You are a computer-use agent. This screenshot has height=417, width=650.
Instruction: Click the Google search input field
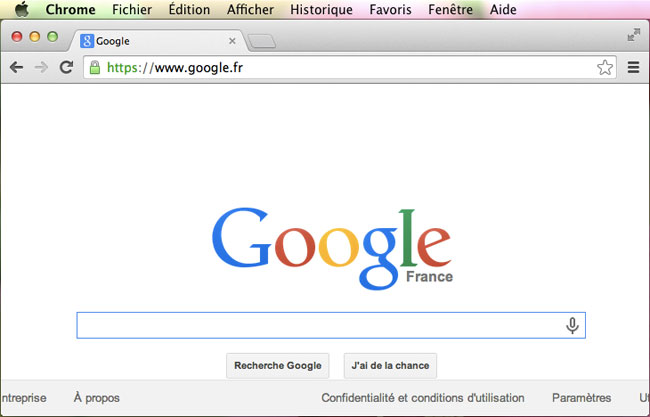[331, 325]
